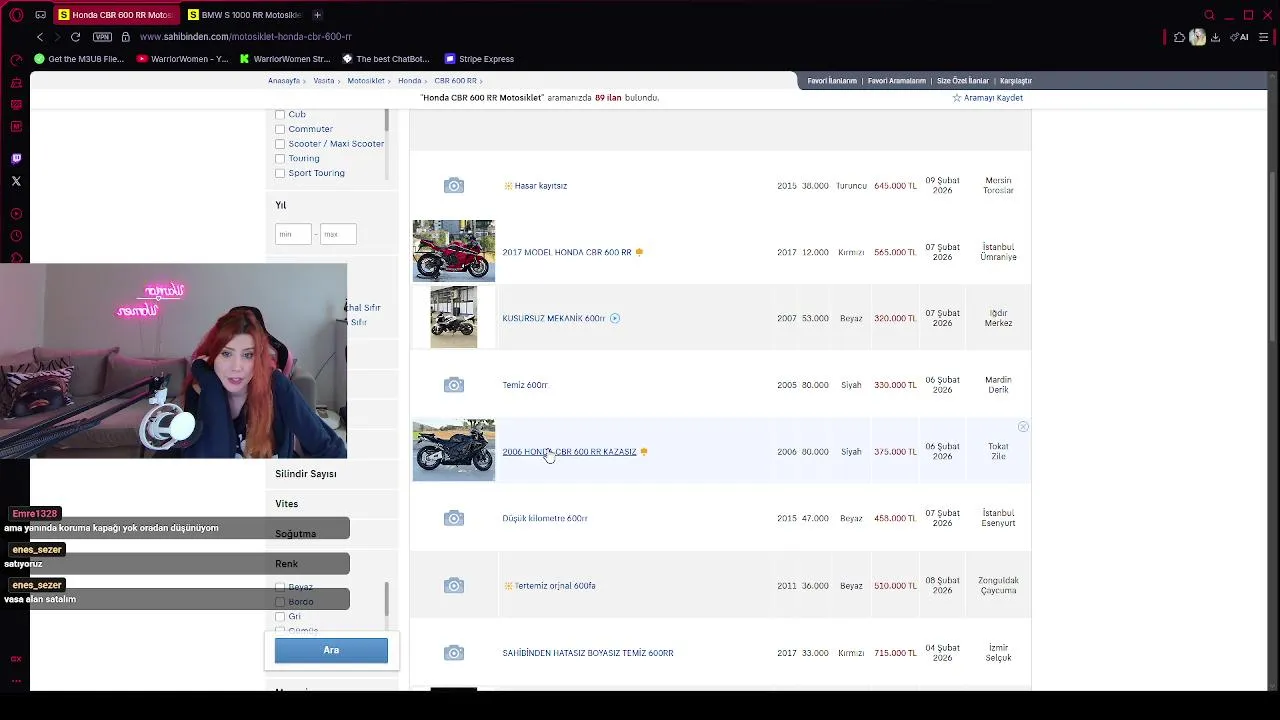1280x720 pixels.
Task: Click the Aramayı Kaydet link
Action: click(993, 98)
